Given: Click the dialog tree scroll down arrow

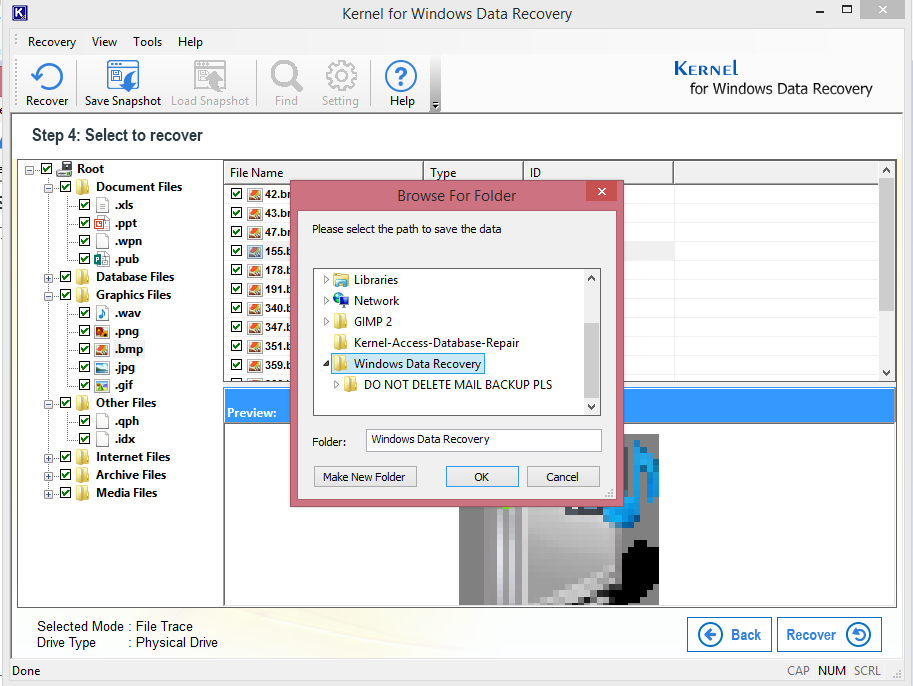Looking at the screenshot, I should [591, 406].
